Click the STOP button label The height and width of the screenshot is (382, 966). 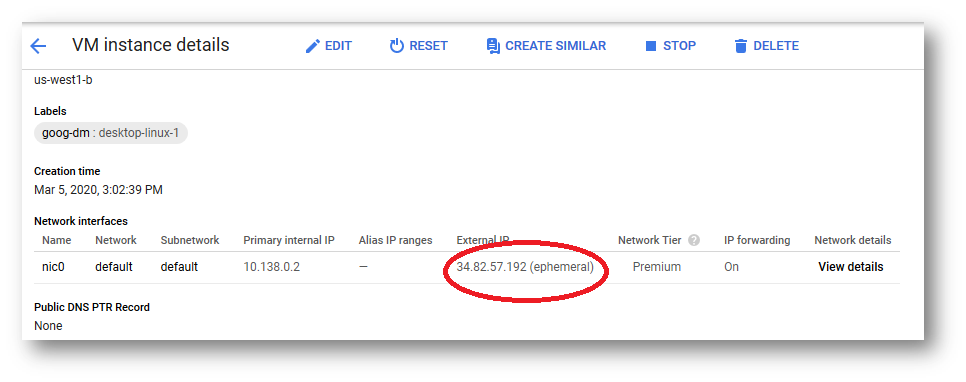click(679, 46)
